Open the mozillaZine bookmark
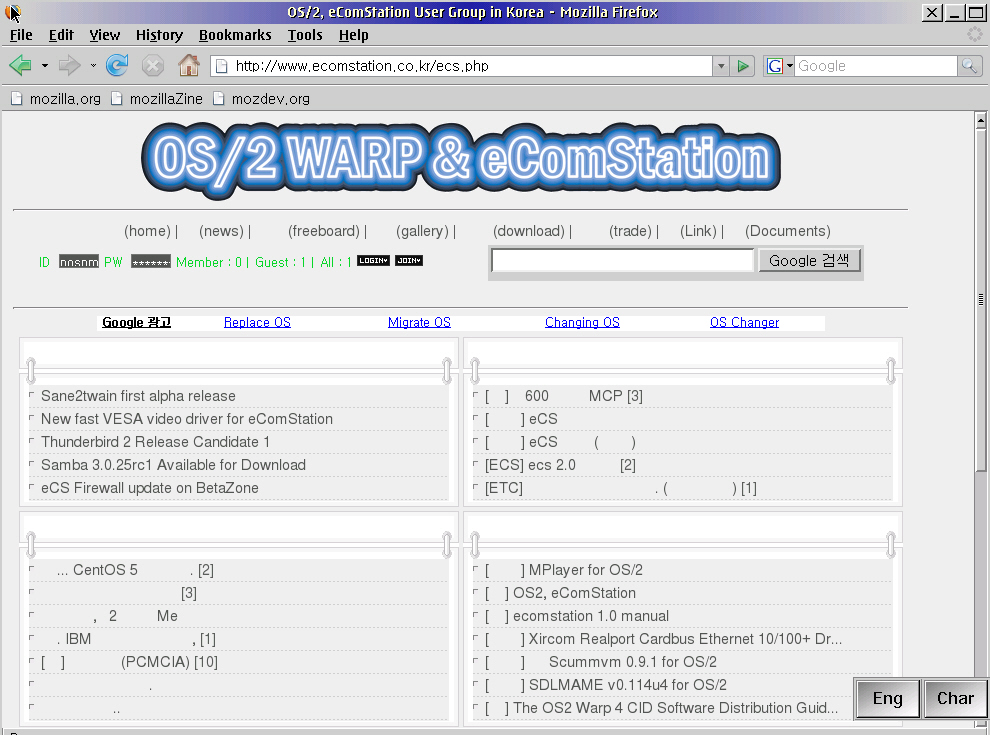The height and width of the screenshot is (735, 990). click(157, 99)
